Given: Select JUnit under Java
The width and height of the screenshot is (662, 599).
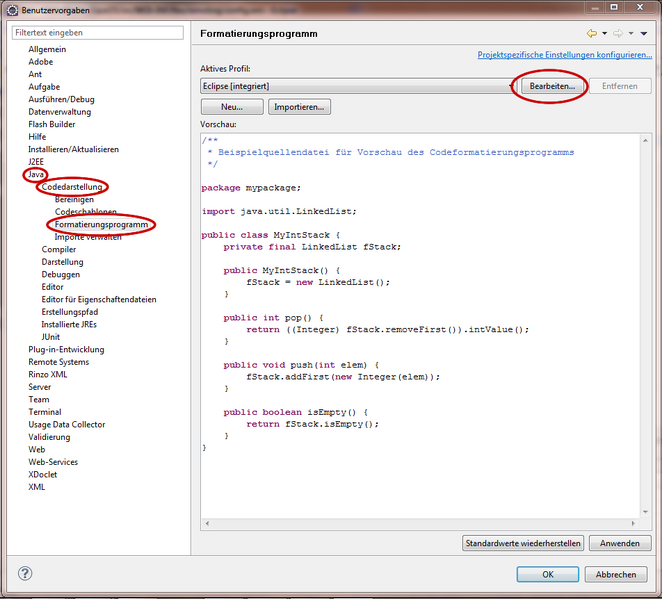Looking at the screenshot, I should 51,337.
